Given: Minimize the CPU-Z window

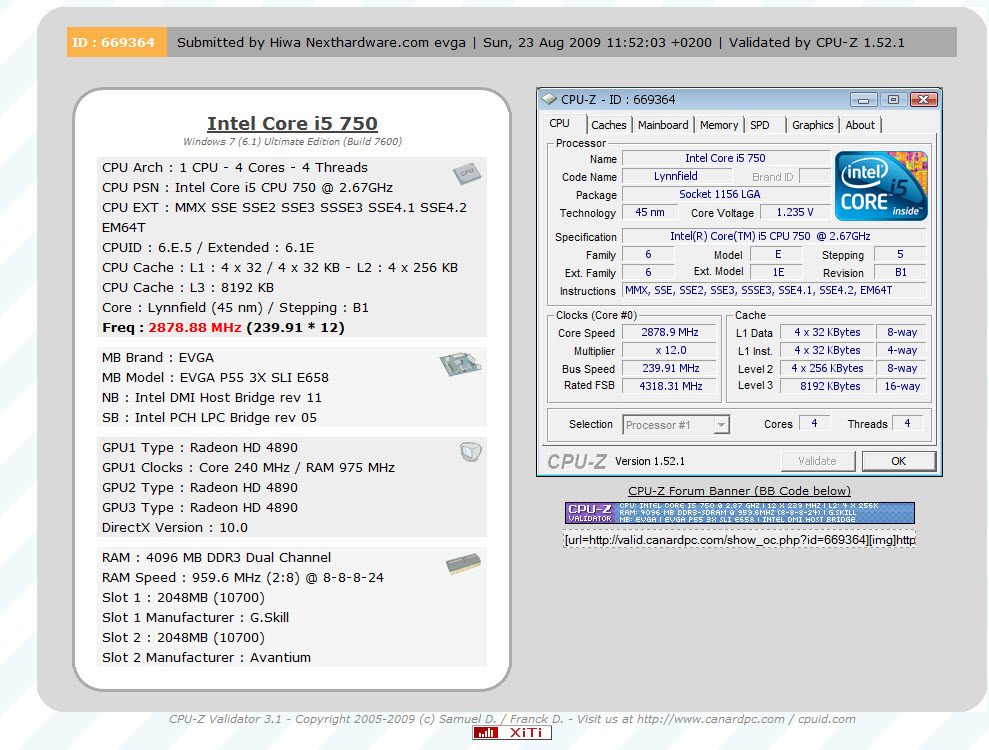Looking at the screenshot, I should pos(863,100).
